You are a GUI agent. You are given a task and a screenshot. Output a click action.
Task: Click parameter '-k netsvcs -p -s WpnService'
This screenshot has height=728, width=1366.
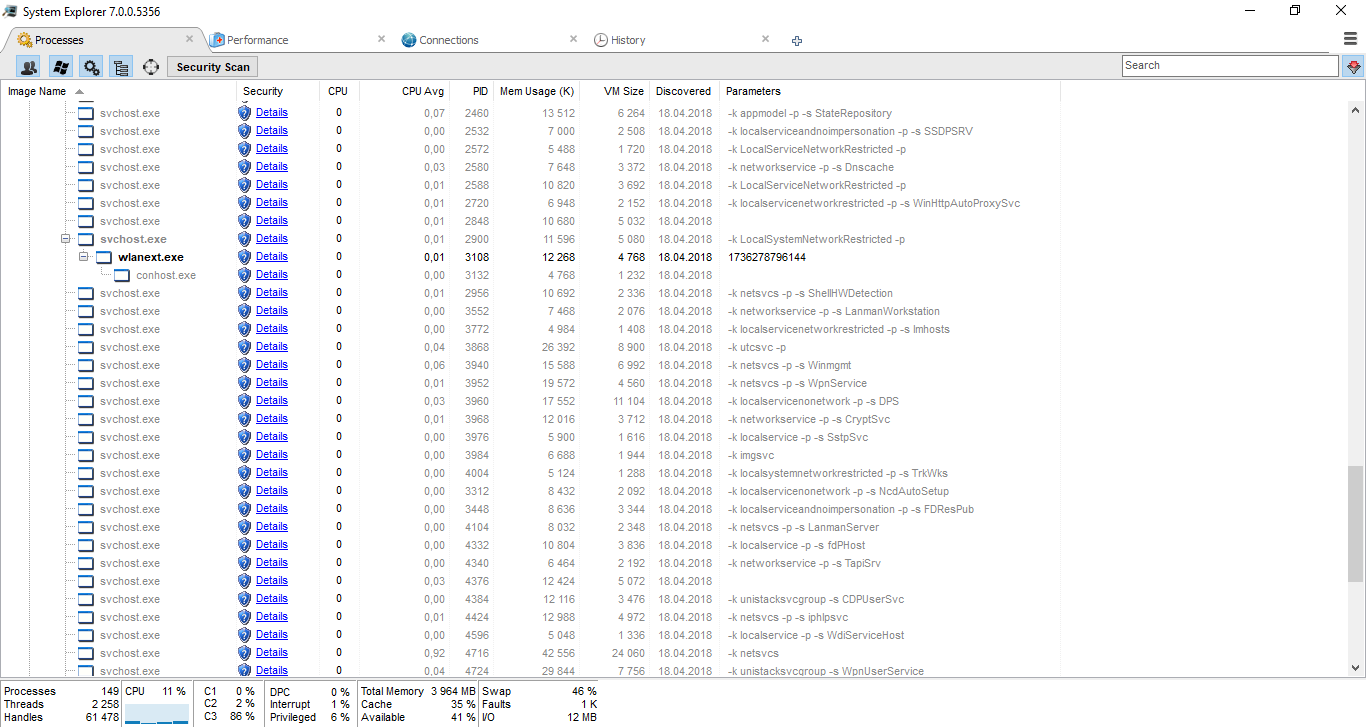tap(797, 383)
